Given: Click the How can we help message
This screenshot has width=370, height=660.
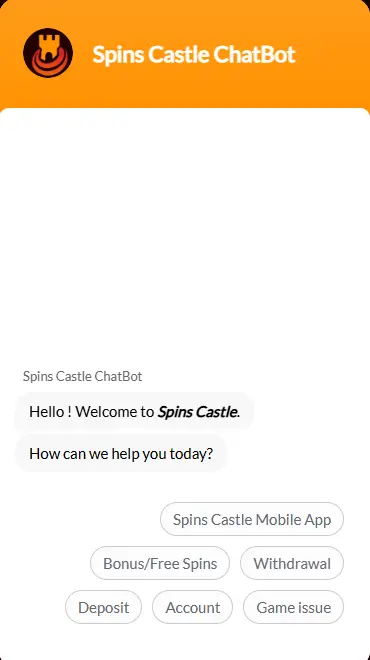Looking at the screenshot, I should click(x=121, y=453).
